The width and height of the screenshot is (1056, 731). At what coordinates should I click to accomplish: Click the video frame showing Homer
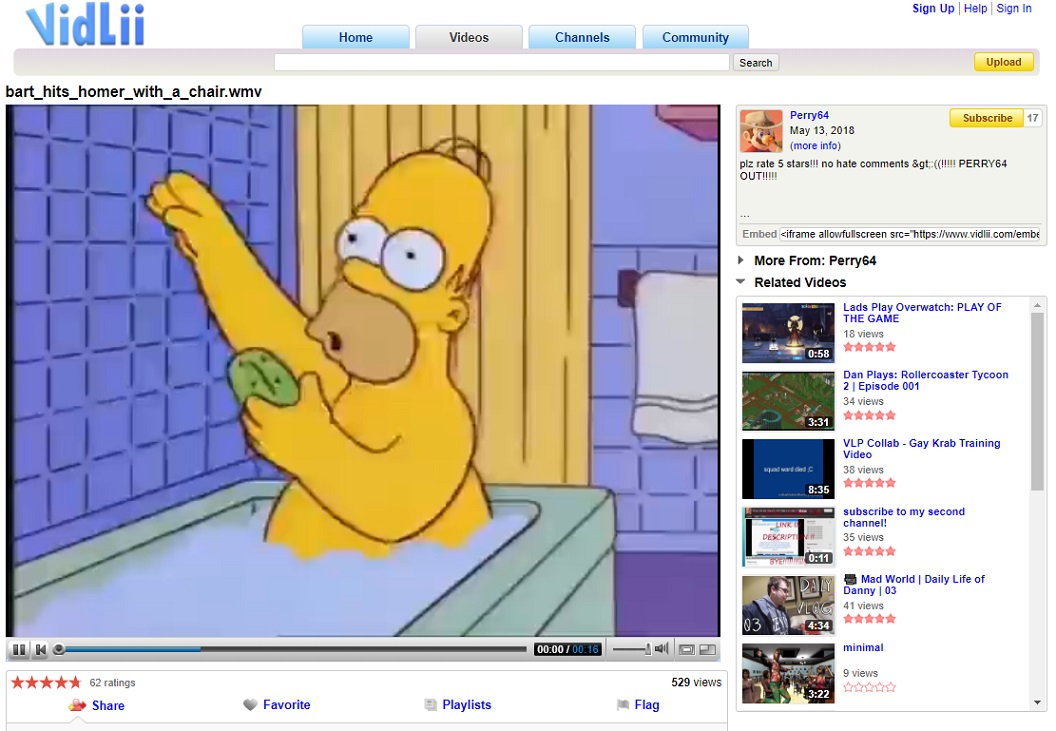(x=363, y=370)
